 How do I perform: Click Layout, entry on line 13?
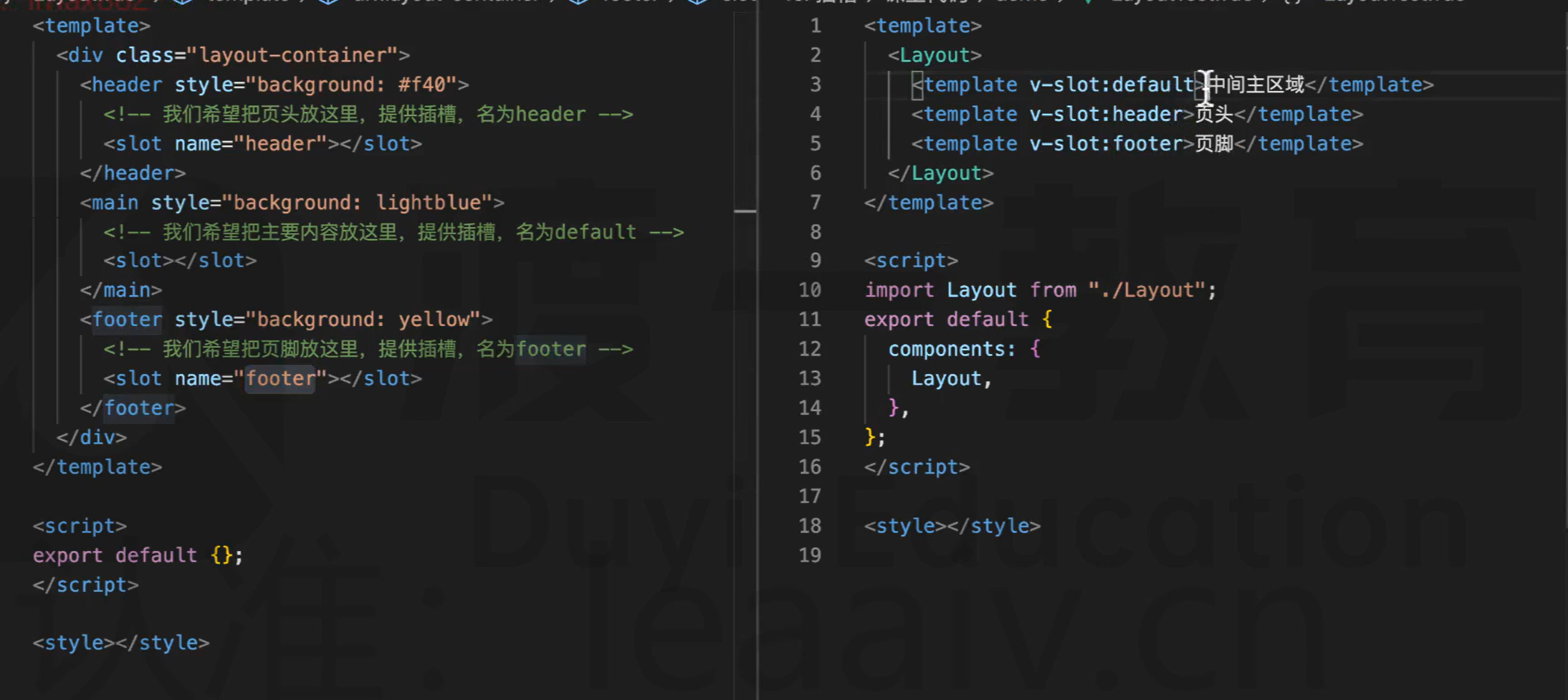click(952, 378)
